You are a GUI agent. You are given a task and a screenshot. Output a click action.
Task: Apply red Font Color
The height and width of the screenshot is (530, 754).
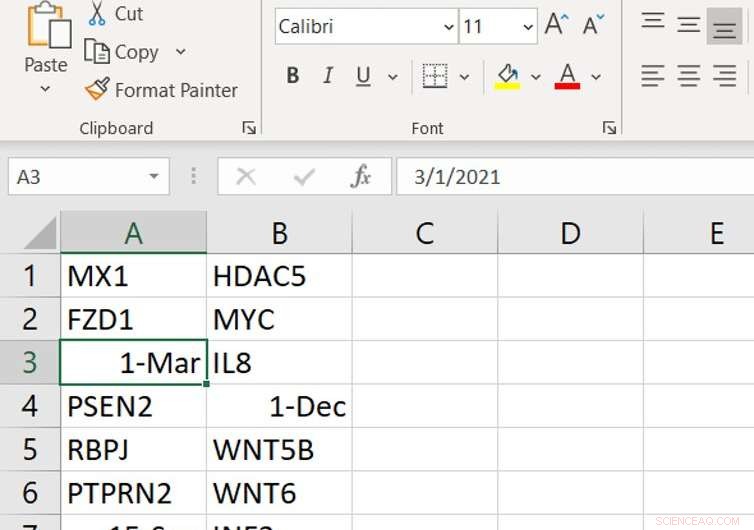pos(567,76)
